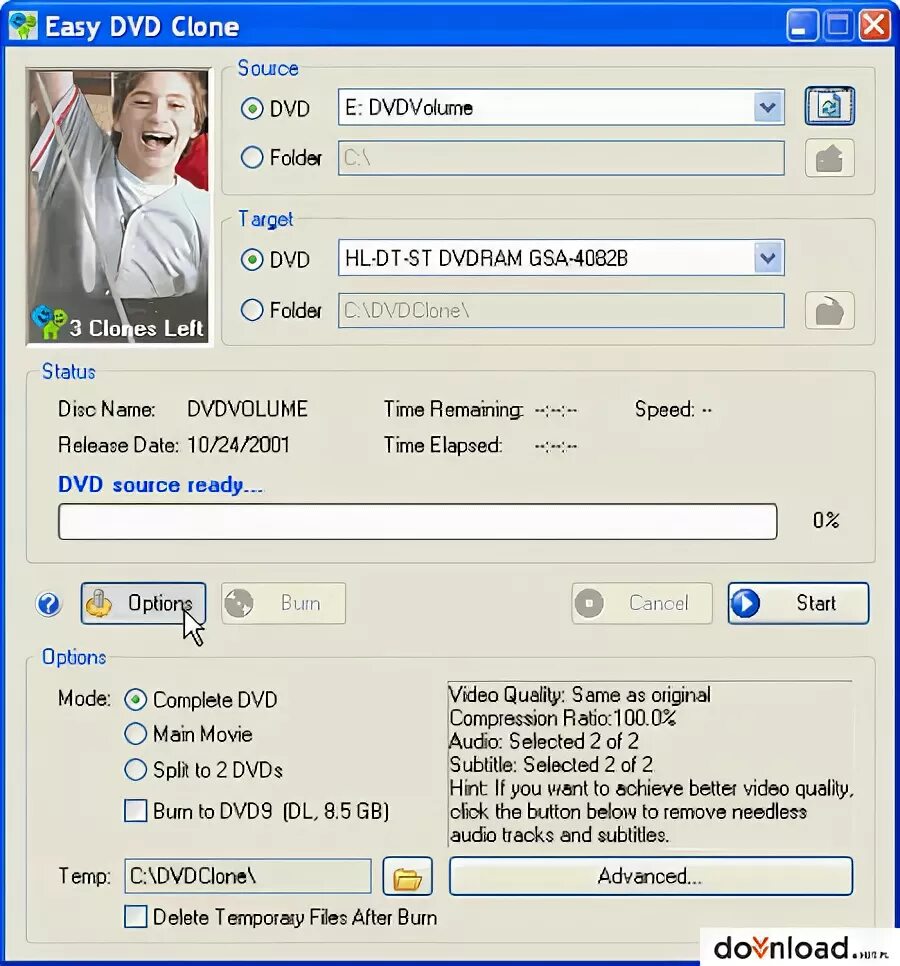Click 'Subtitle: Selected 2 of 2' text
Viewport: 900px width, 966px height.
point(551,765)
